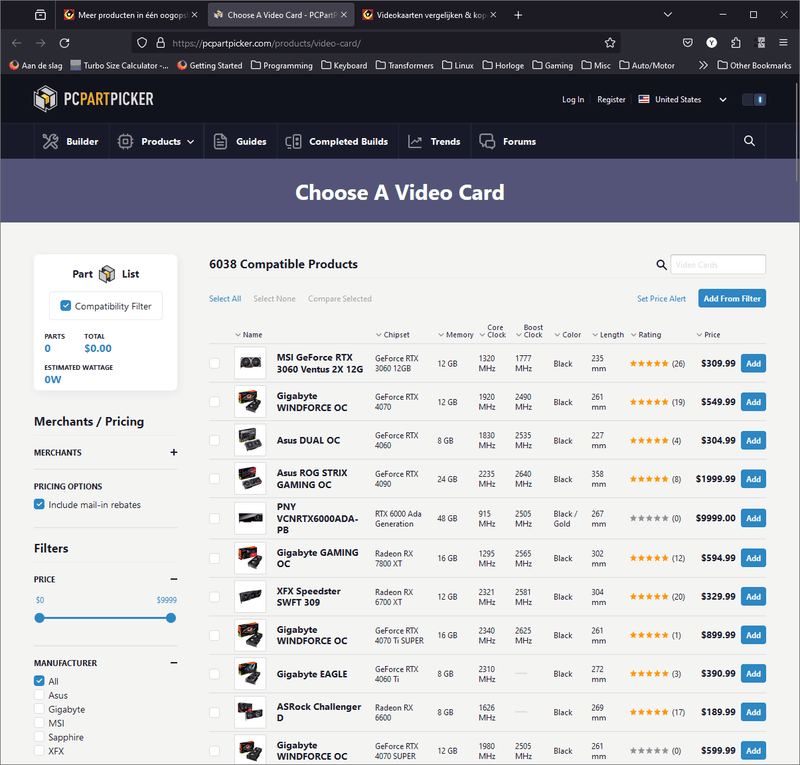Click the maximum price slider handle
The width and height of the screenshot is (800, 765).
pyautogui.click(x=171, y=618)
